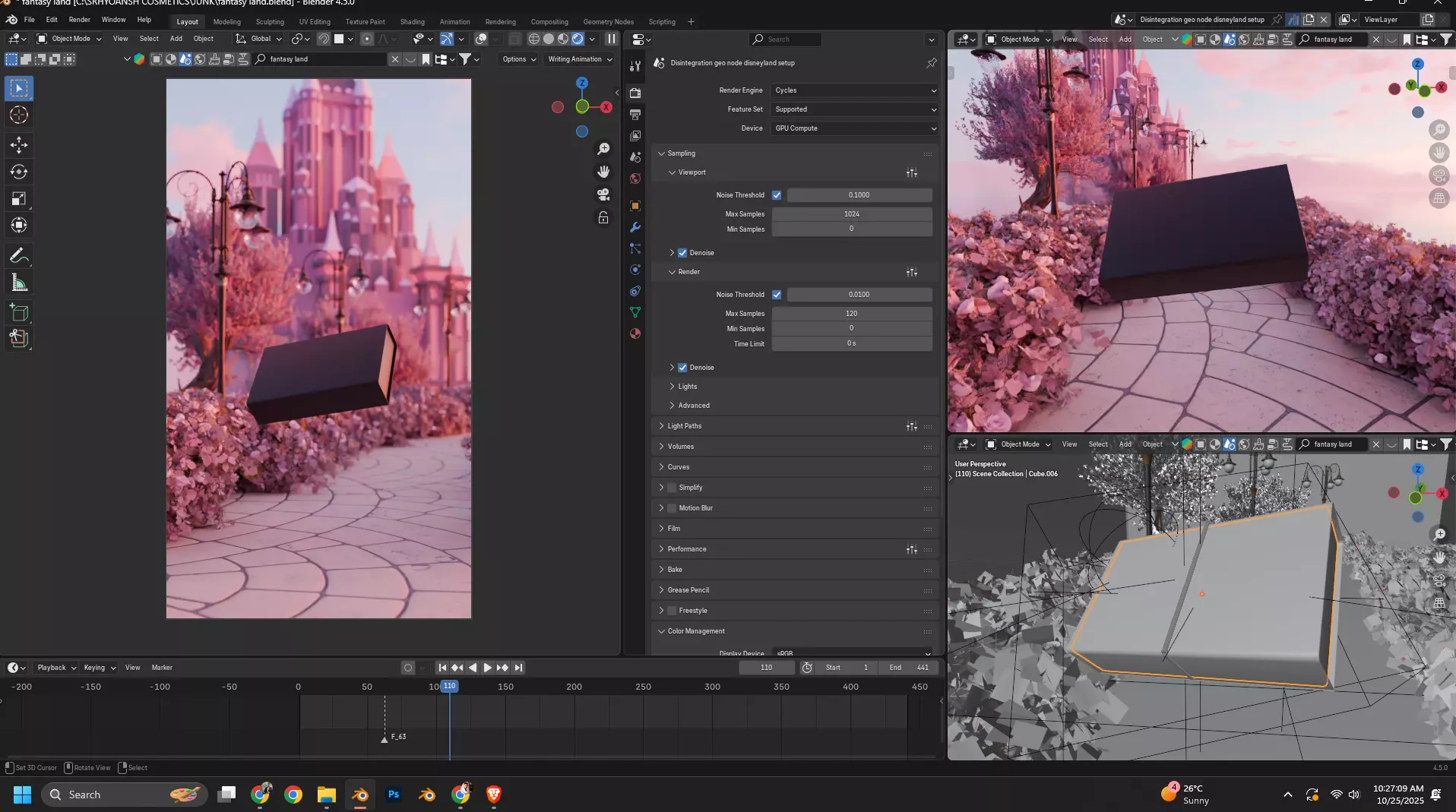Click the current frame number field
Image resolution: width=1456 pixels, height=812 pixels.
tap(767, 668)
